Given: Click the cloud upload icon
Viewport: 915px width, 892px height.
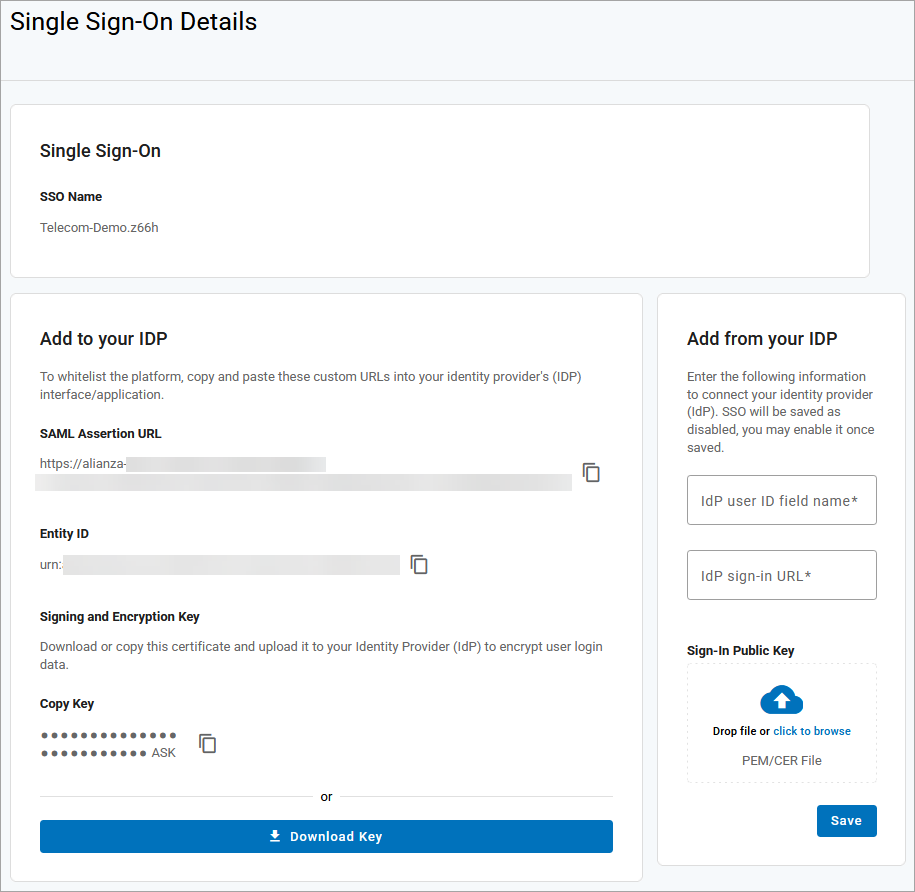Looking at the screenshot, I should (781, 699).
